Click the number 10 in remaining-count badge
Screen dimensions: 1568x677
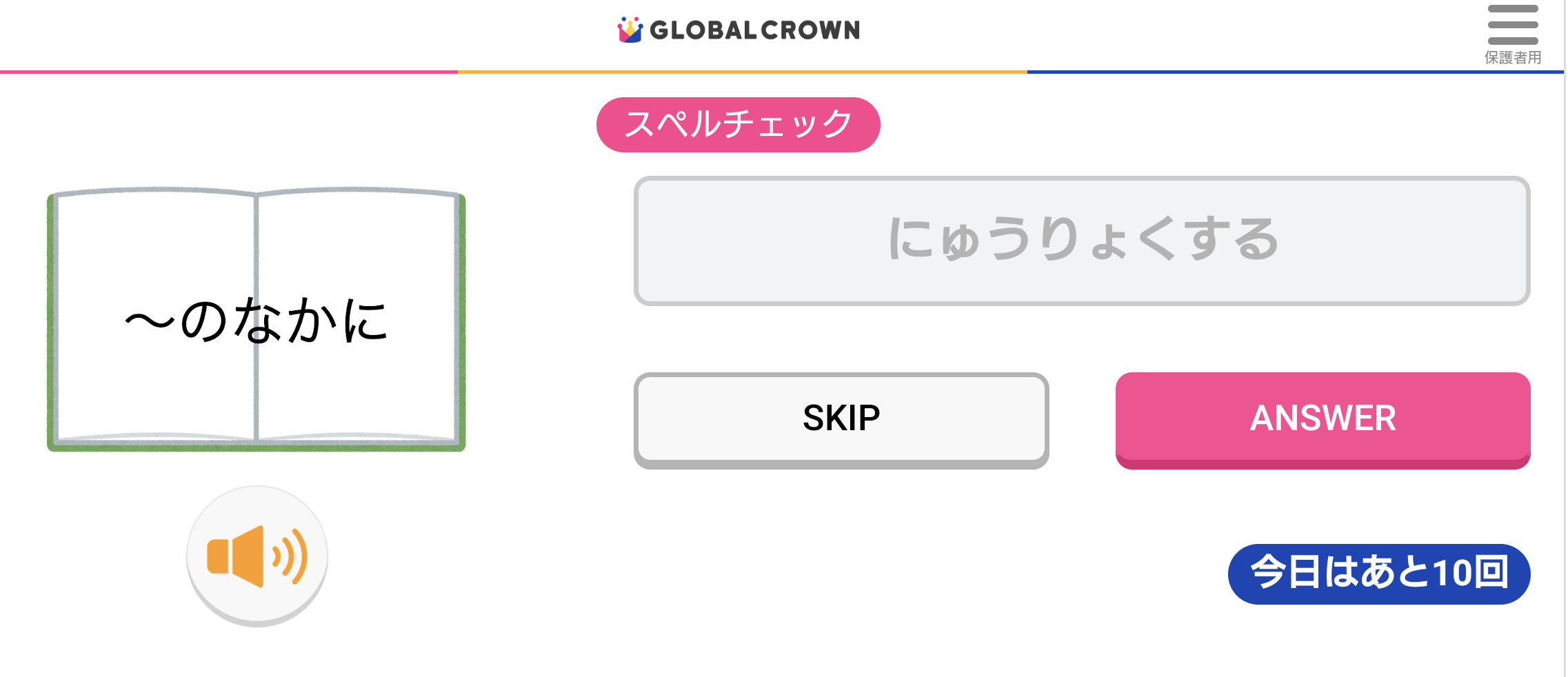pos(1453,574)
